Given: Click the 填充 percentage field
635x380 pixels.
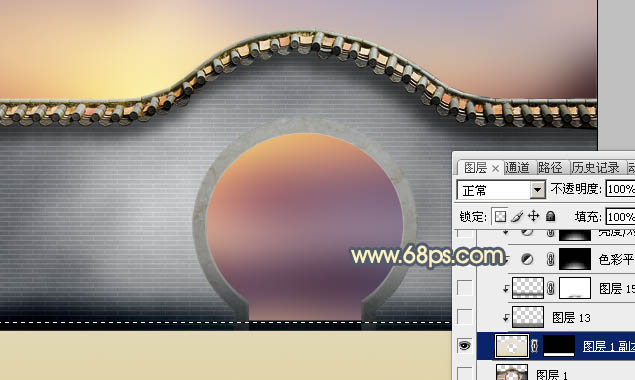Looking at the screenshot, I should (x=620, y=217).
